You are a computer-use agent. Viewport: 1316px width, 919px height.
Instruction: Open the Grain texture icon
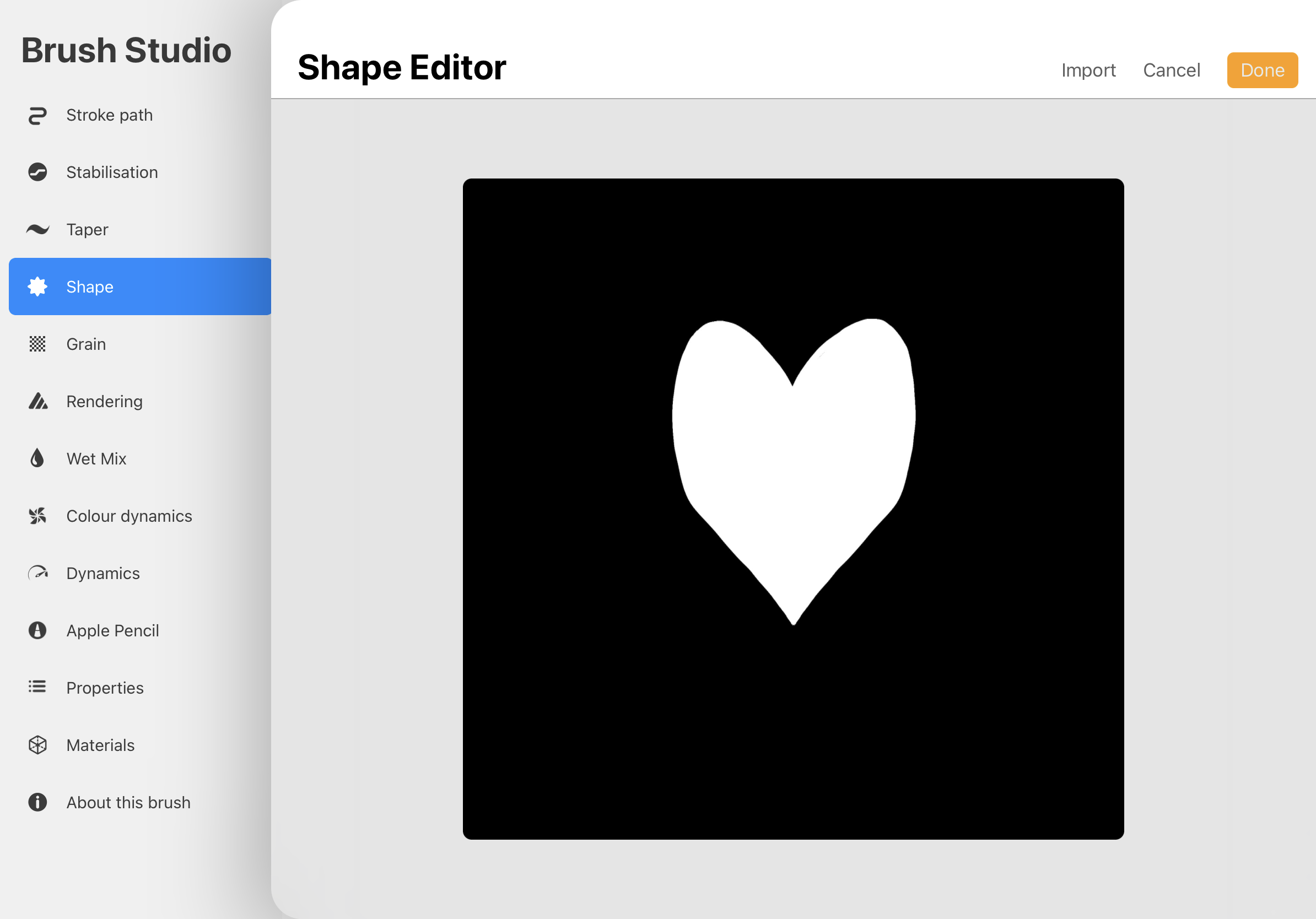tap(37, 344)
